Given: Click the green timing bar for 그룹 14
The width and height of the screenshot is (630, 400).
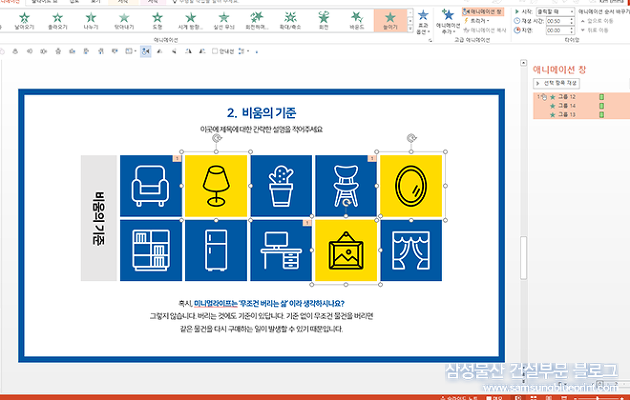Looking at the screenshot, I should (x=601, y=106).
